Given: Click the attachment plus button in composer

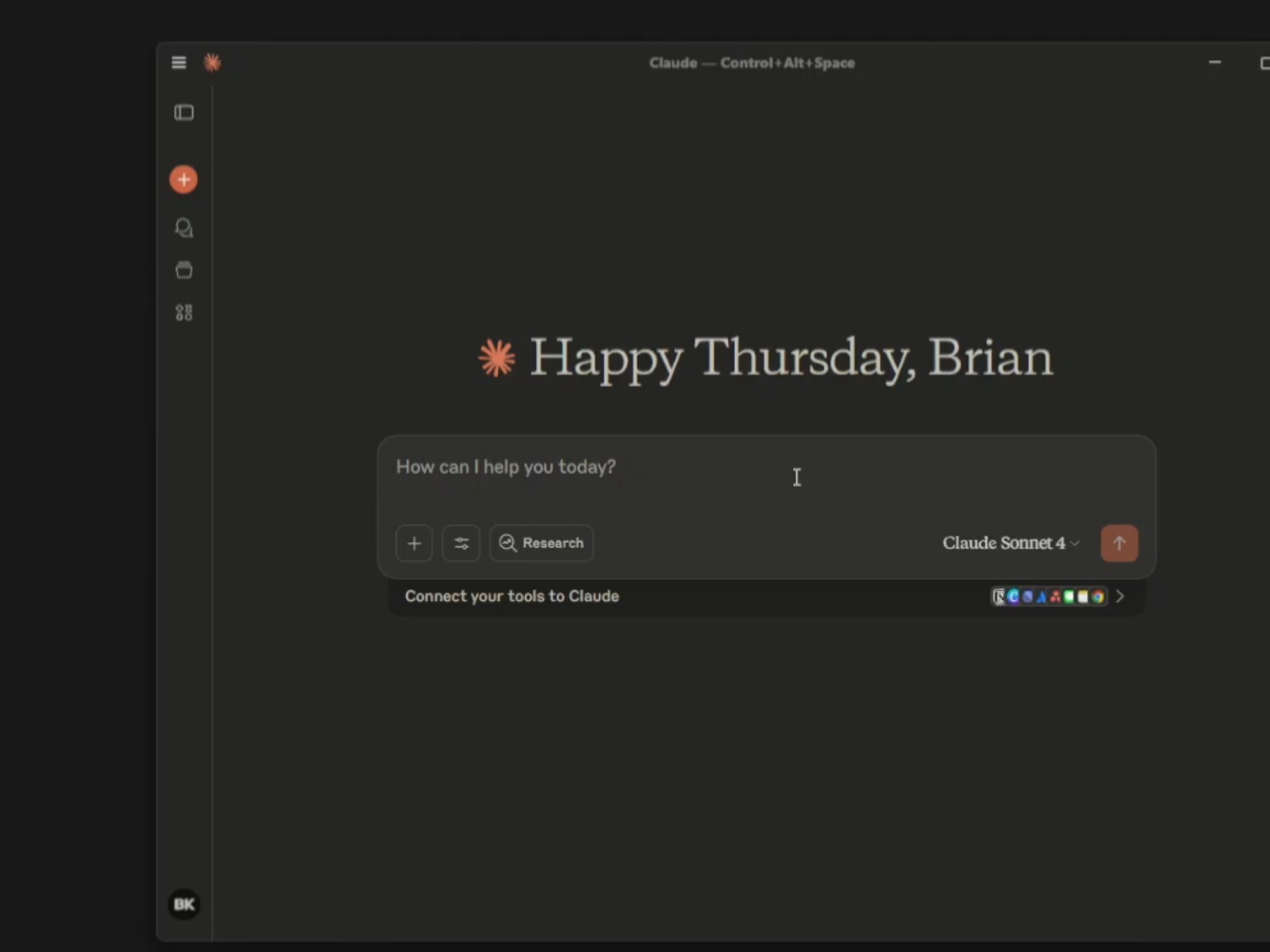Looking at the screenshot, I should 414,543.
